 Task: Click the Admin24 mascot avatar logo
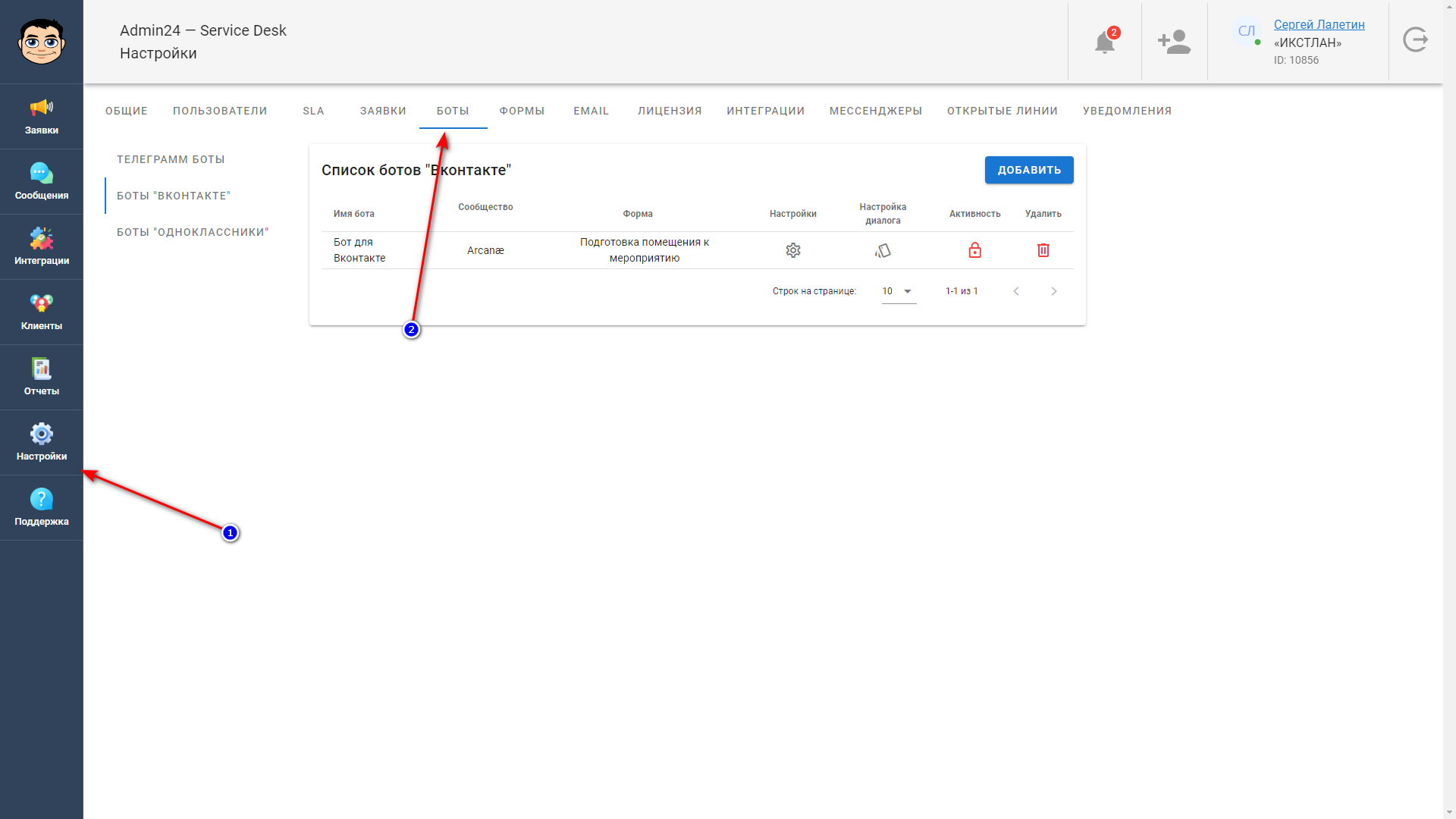(x=42, y=42)
